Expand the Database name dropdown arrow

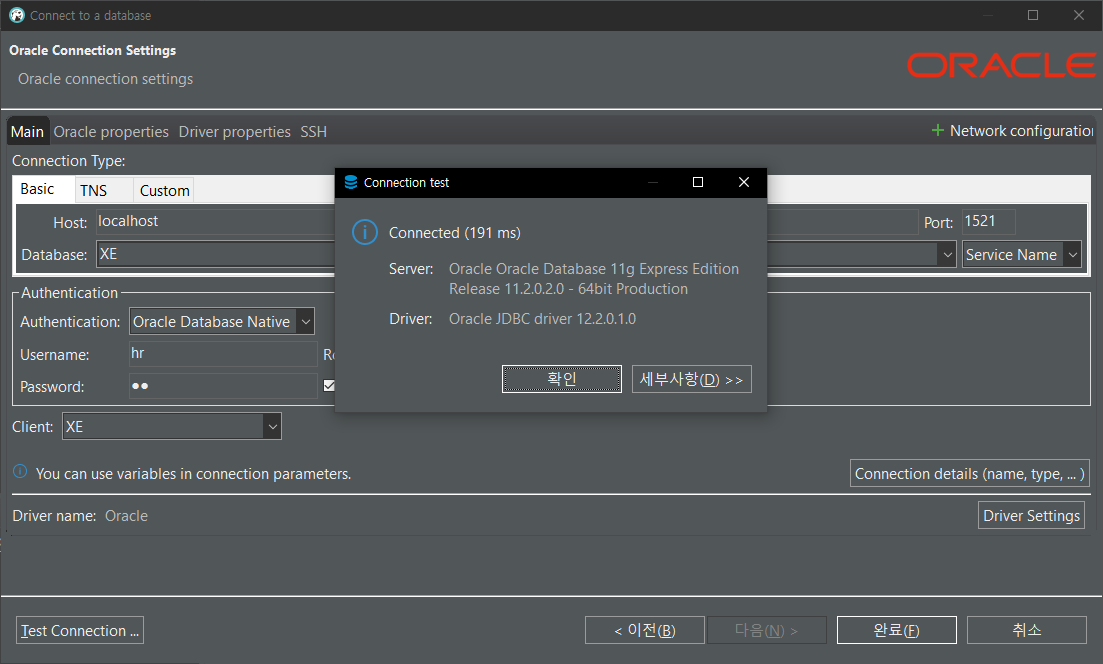[x=948, y=255]
